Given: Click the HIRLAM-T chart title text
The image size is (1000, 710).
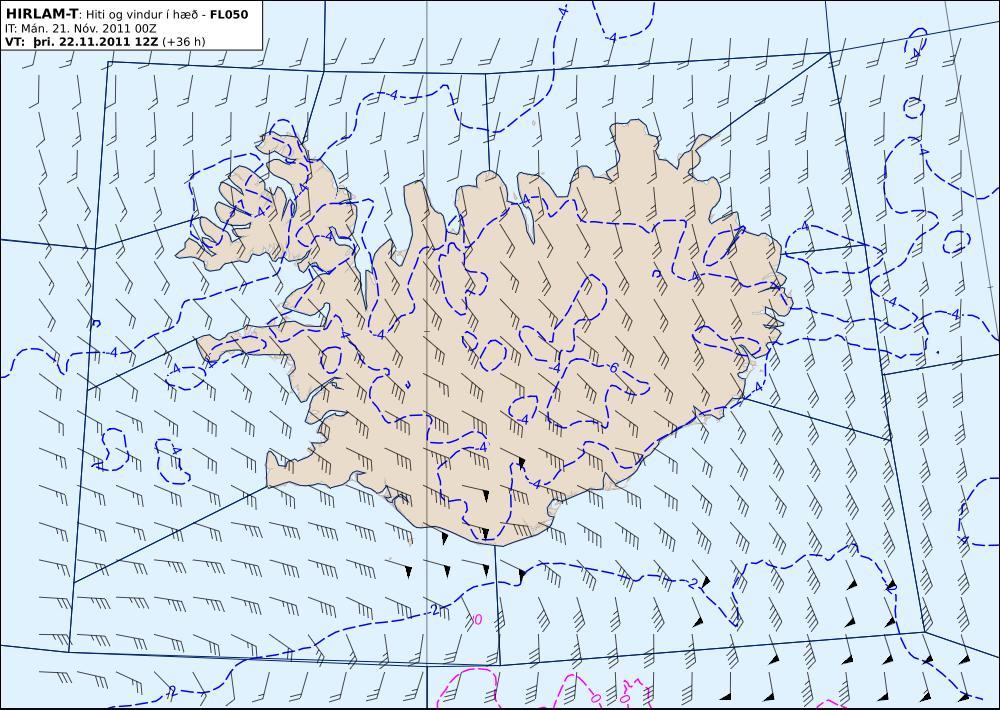Looking at the screenshot, I should 41,14.
